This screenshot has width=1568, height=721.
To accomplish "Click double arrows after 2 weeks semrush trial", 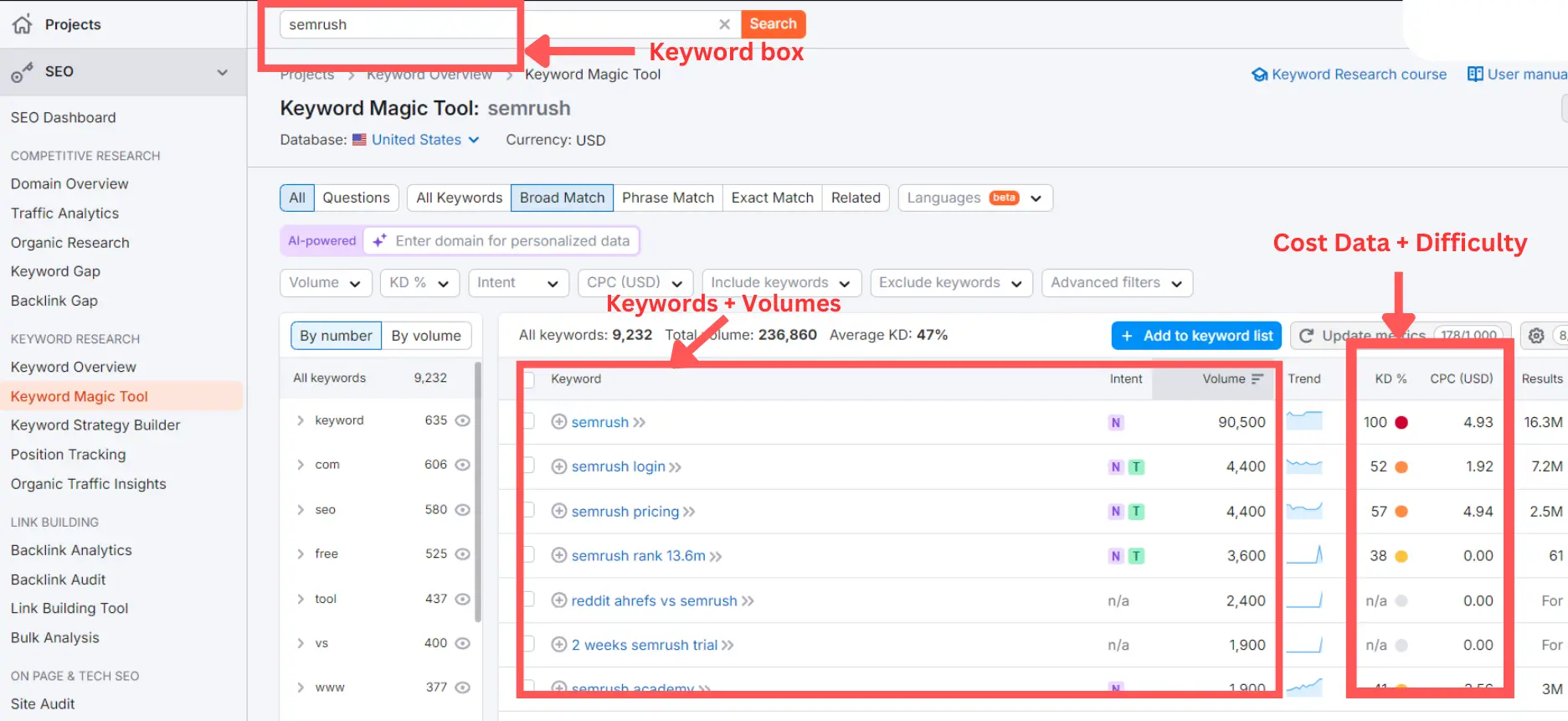I will tap(727, 646).
